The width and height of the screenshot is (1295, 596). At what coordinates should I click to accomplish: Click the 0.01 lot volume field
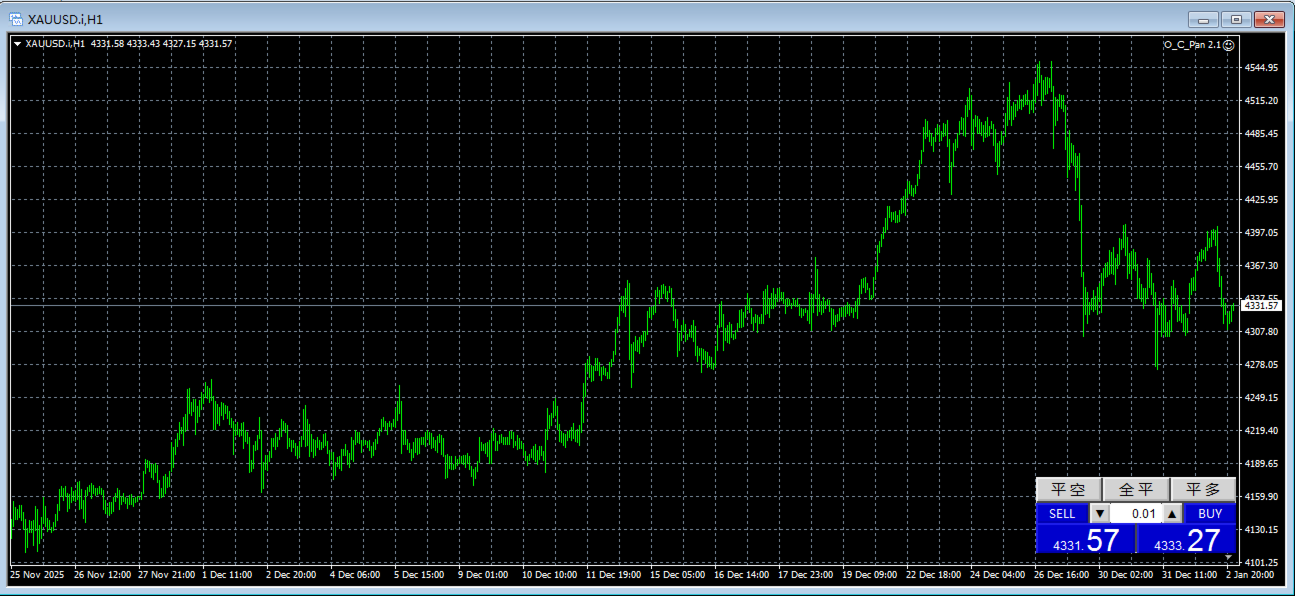pos(1136,514)
